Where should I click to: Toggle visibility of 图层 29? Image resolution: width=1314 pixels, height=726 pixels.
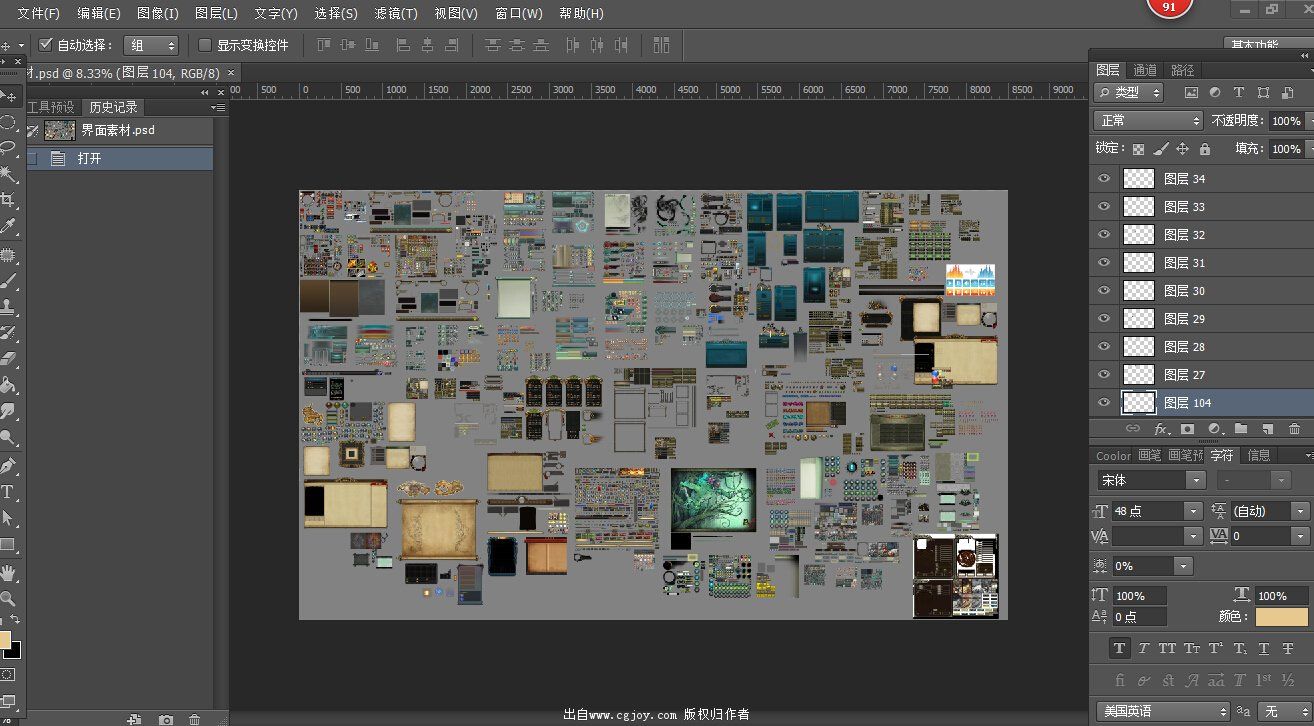[x=1104, y=319]
